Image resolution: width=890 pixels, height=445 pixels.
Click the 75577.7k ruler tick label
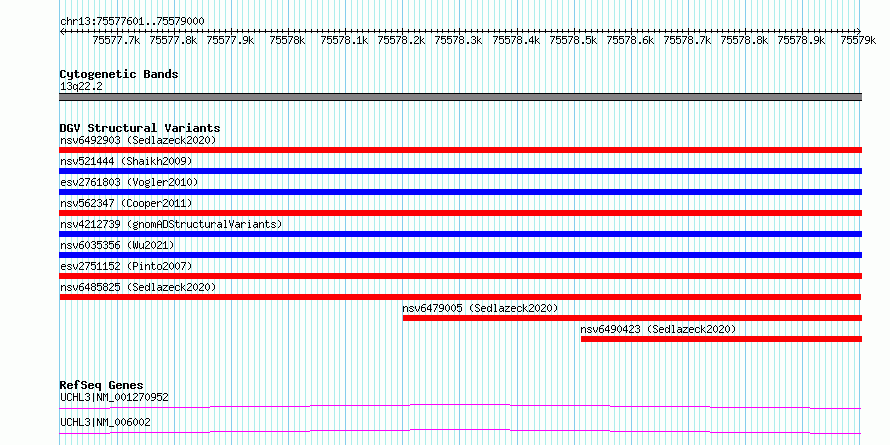(x=116, y=40)
